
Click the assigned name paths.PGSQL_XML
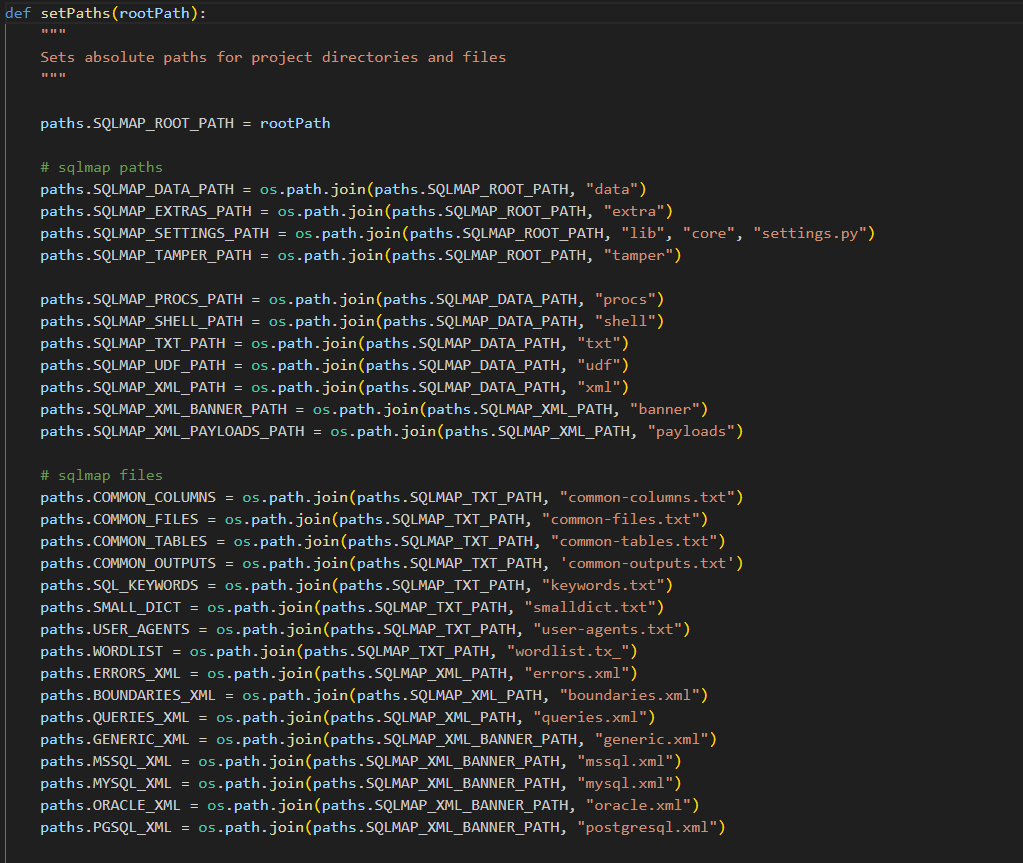pos(106,827)
